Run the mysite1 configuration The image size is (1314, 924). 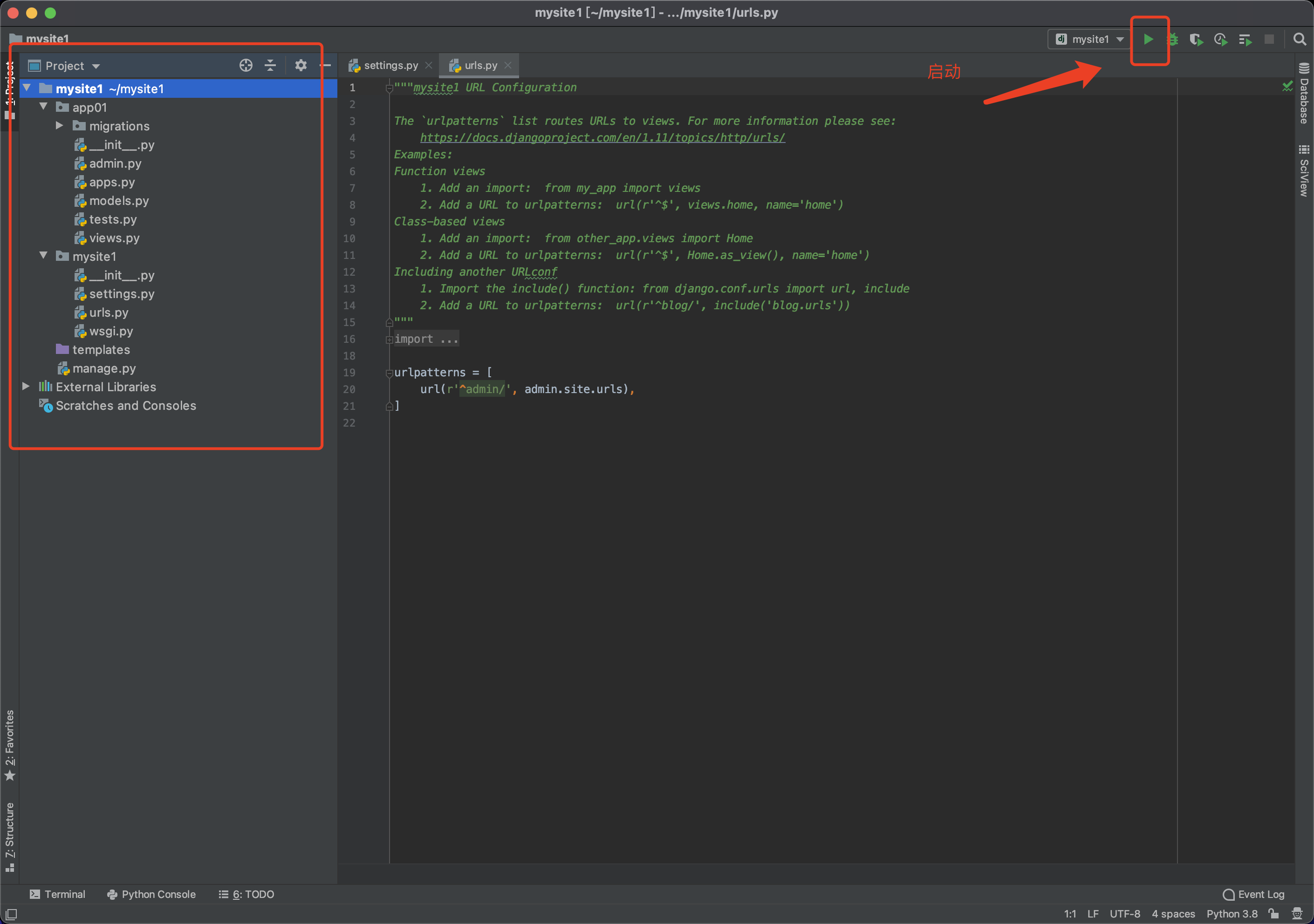tap(1148, 40)
